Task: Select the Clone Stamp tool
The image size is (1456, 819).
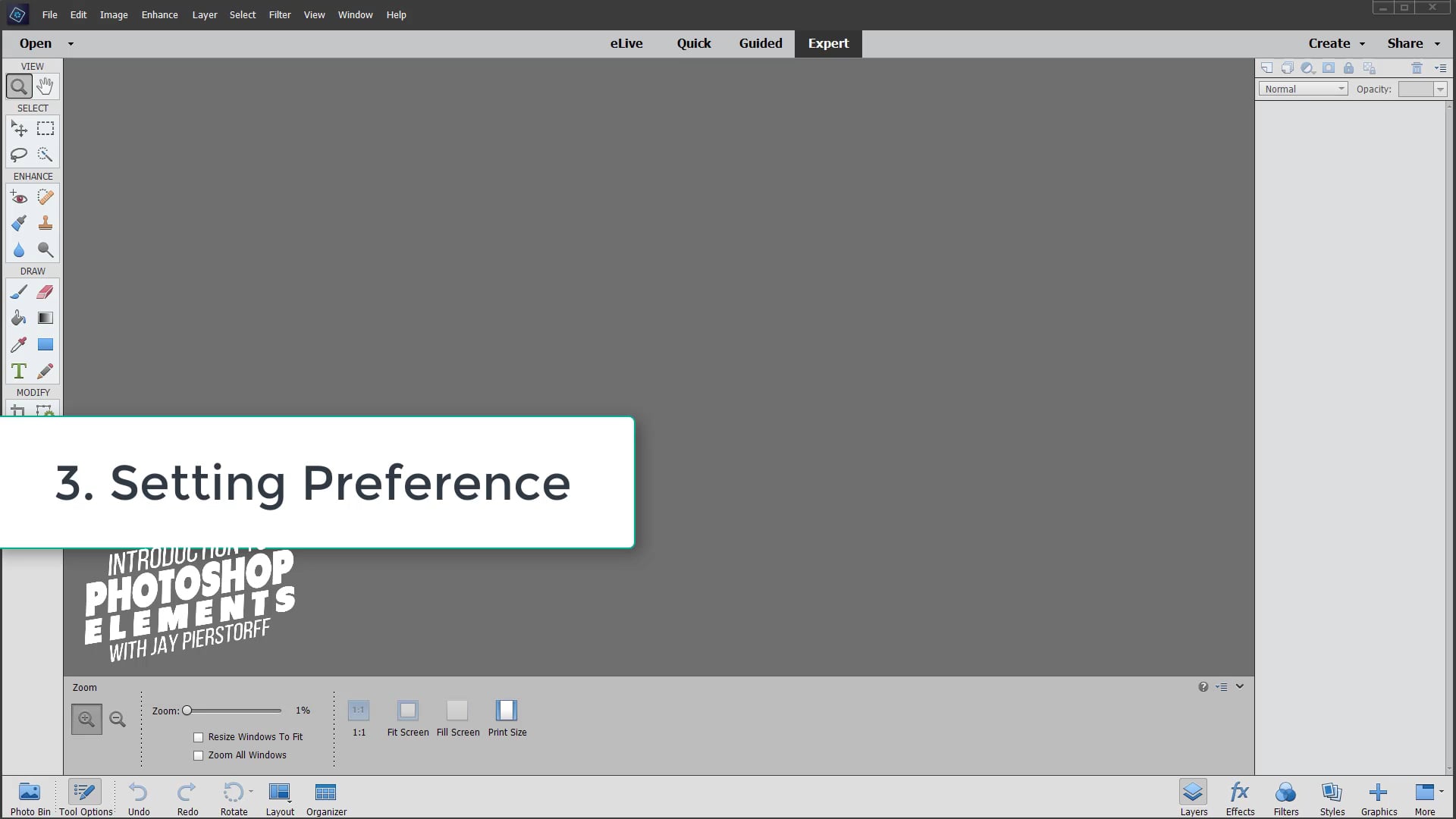Action: [45, 223]
